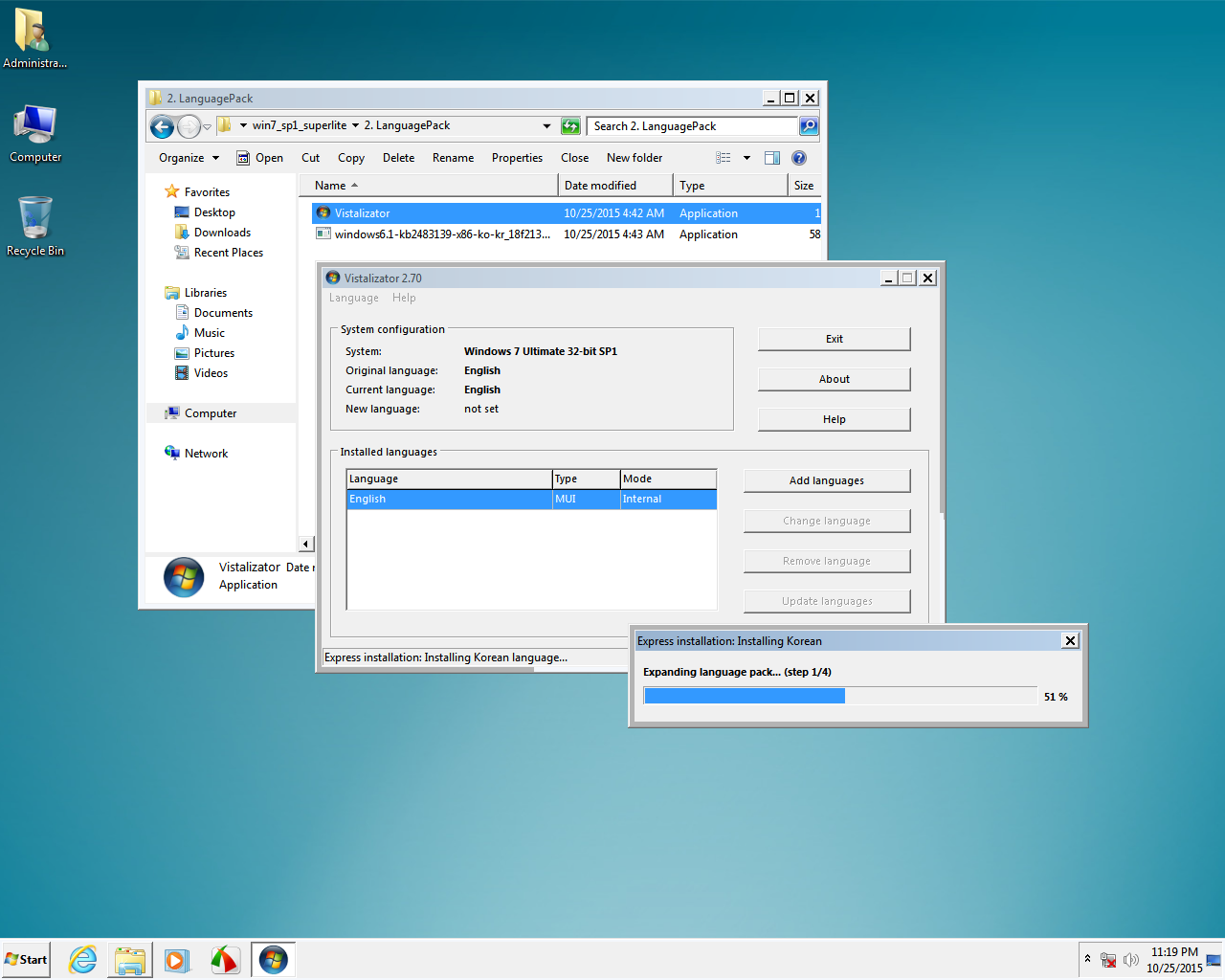This screenshot has width=1225, height=980.
Task: Open the Help menu in Vistalizator
Action: click(x=404, y=298)
